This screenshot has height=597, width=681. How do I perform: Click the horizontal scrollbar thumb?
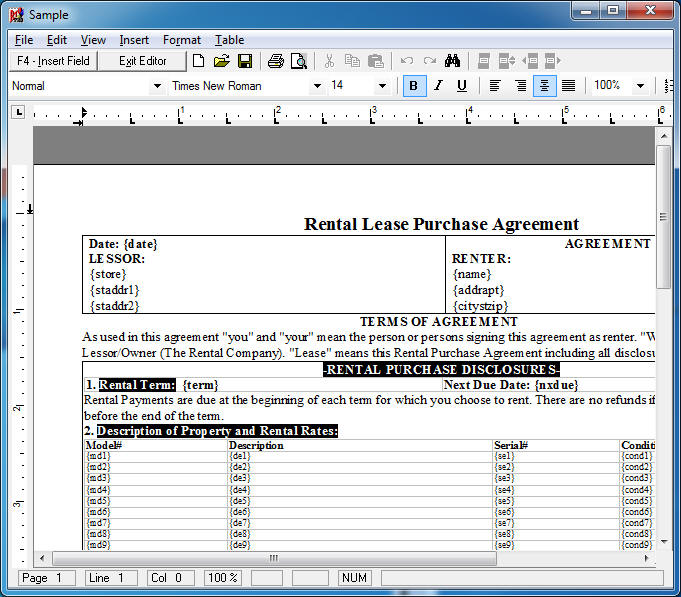[273, 558]
